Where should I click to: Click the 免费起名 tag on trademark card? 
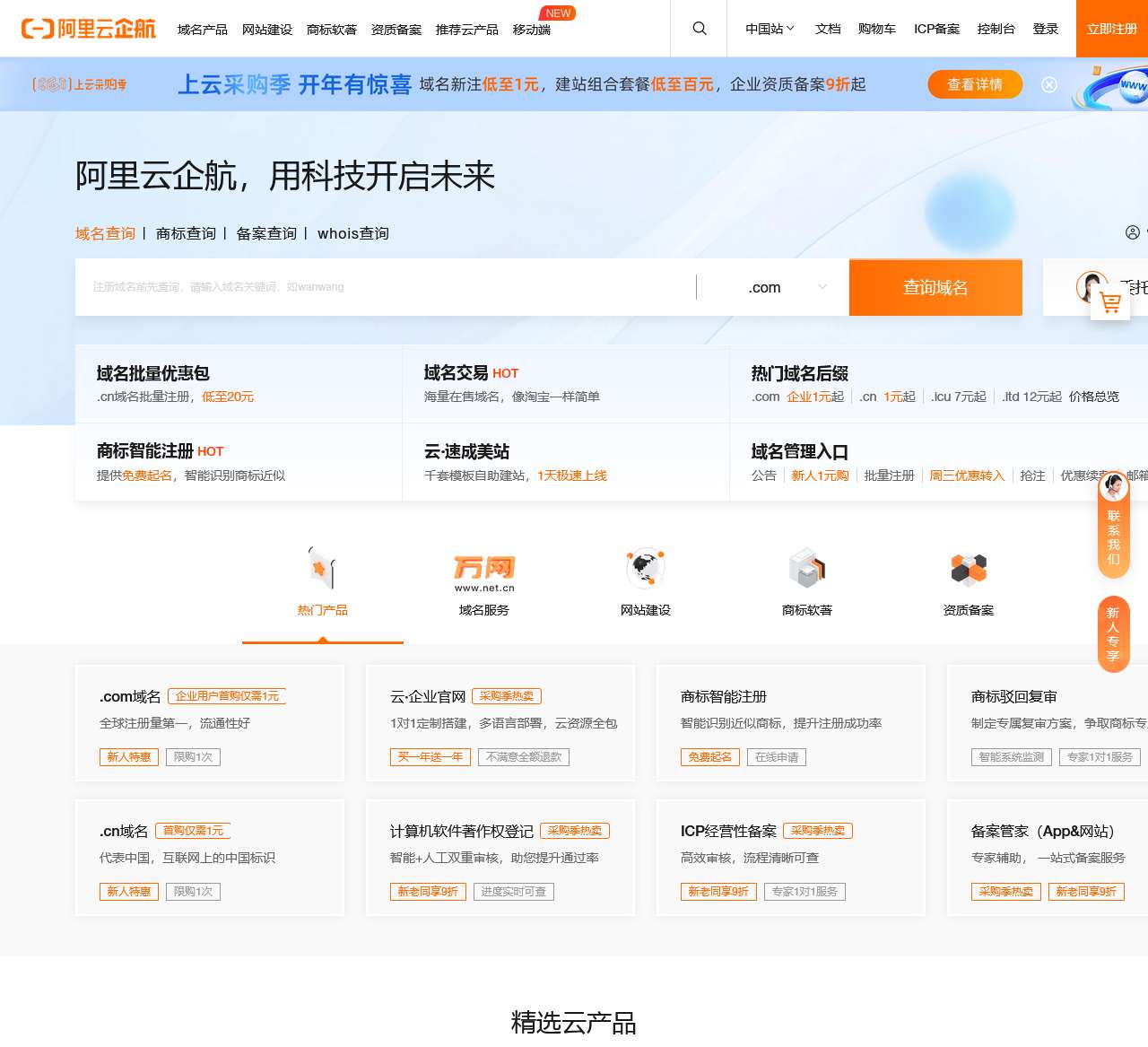[710, 757]
